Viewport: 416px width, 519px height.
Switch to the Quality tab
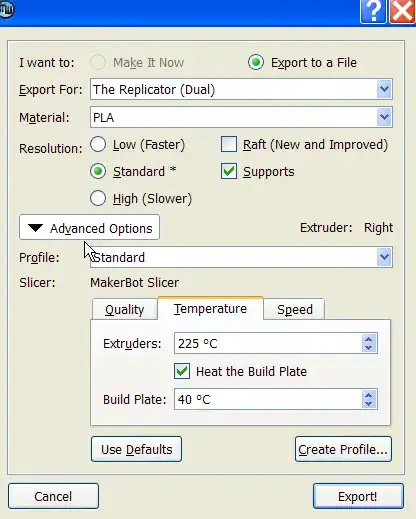point(125,309)
